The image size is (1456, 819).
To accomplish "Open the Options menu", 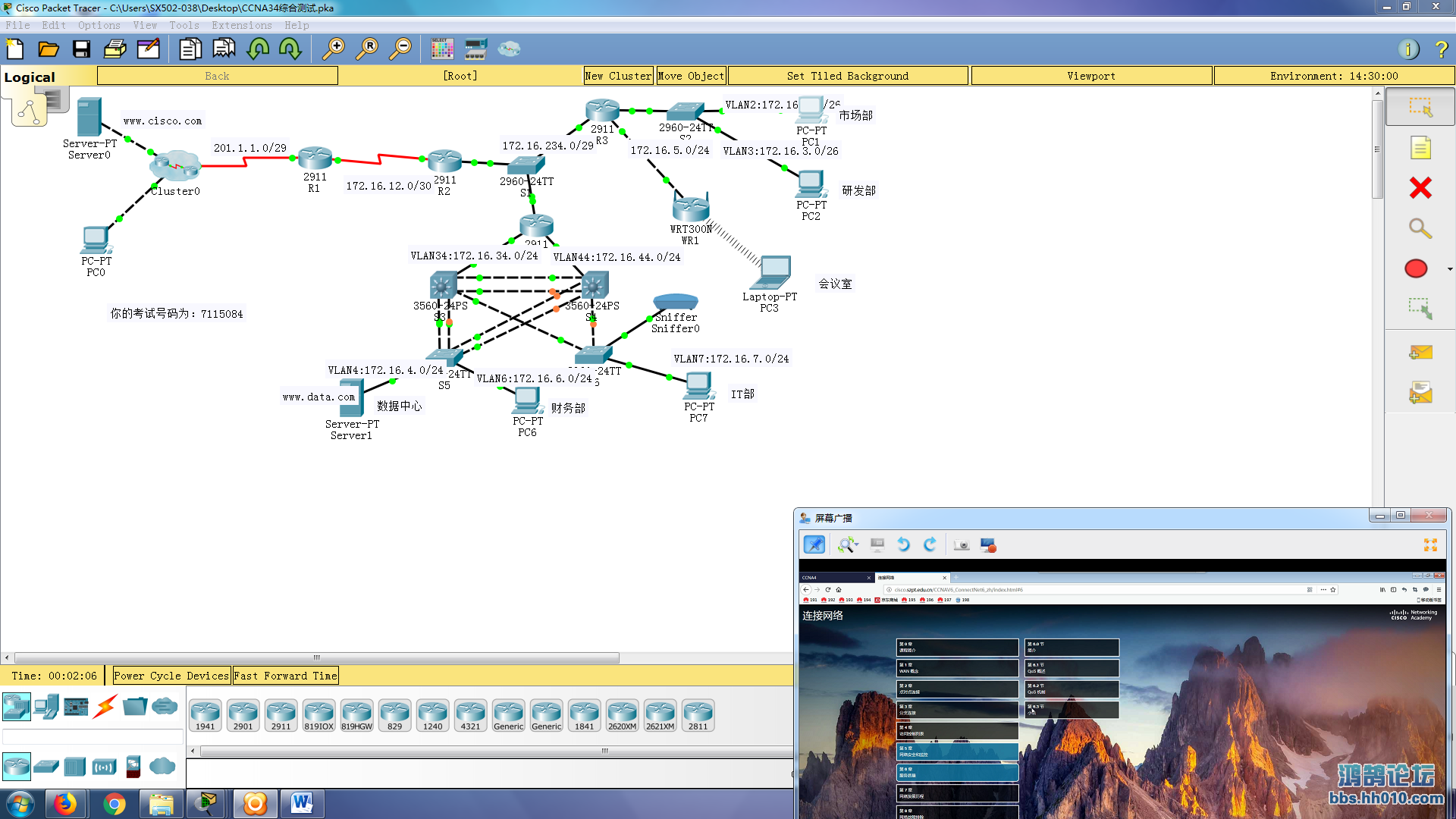I will click(99, 25).
